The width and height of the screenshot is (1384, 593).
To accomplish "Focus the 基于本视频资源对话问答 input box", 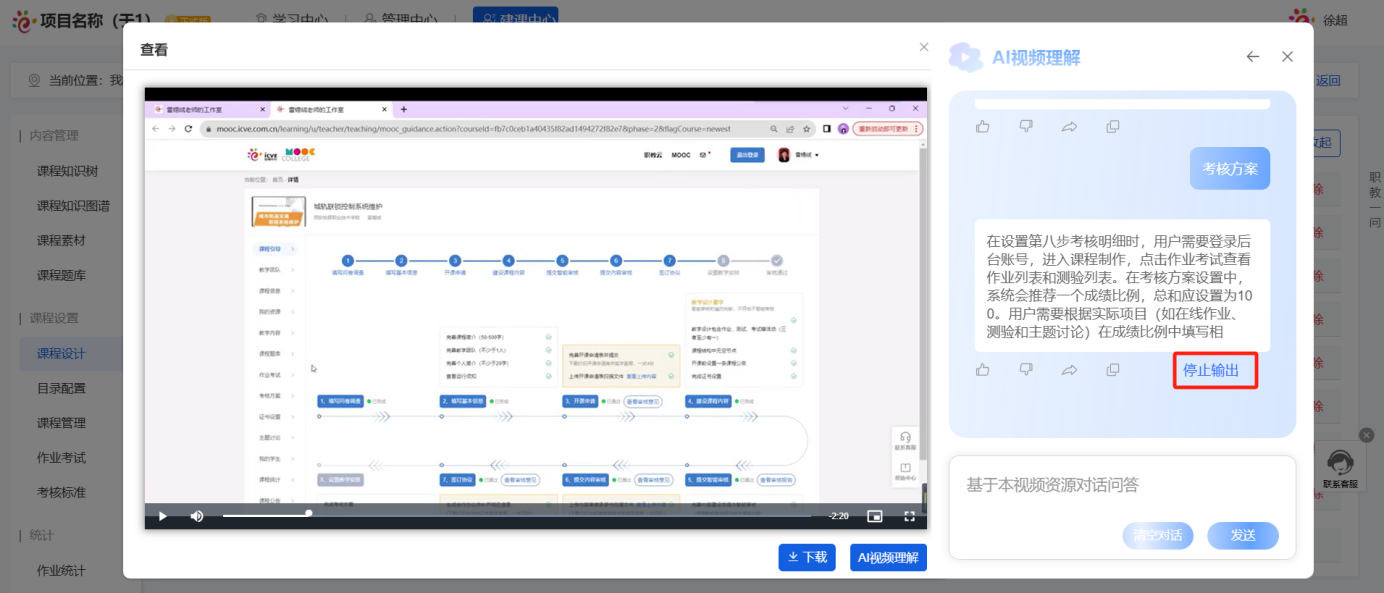I will (1121, 486).
